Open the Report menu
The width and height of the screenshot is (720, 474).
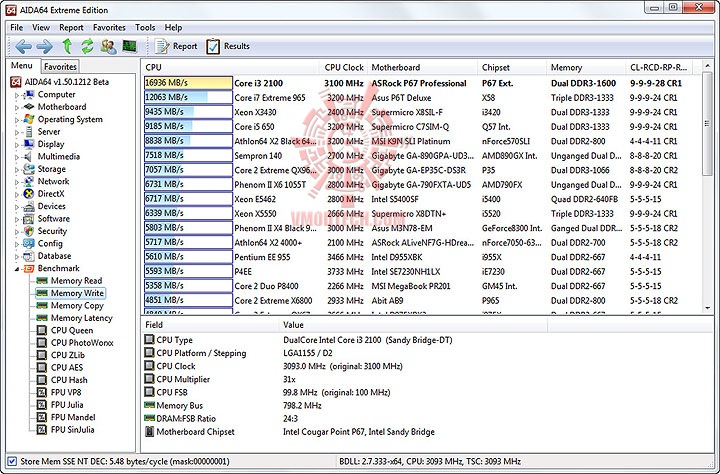[x=71, y=28]
